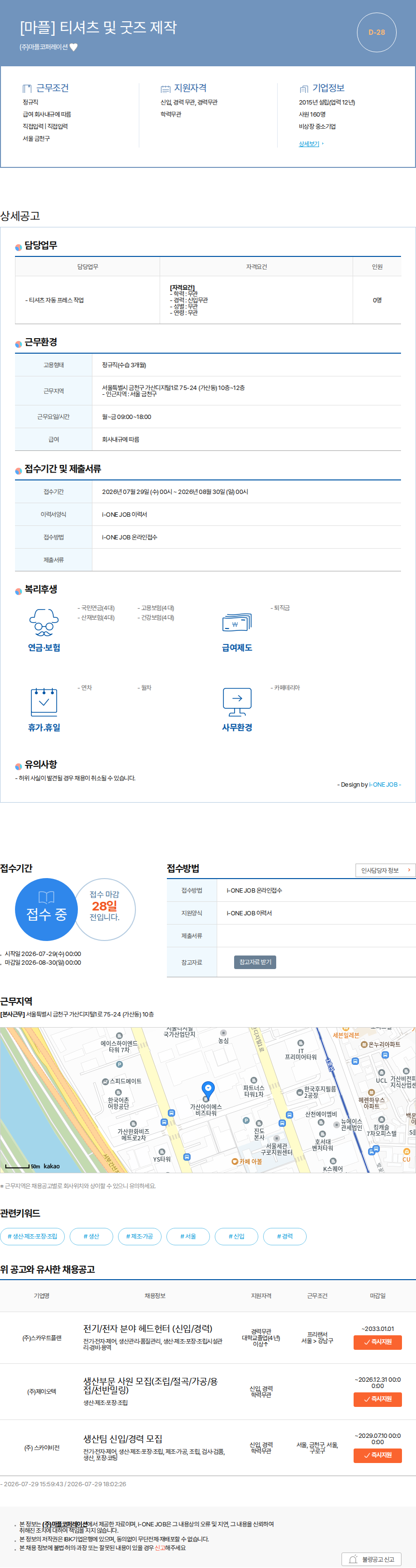The image size is (416, 1568).
Task: Click the 기업정보 building icon
Action: [x=303, y=88]
